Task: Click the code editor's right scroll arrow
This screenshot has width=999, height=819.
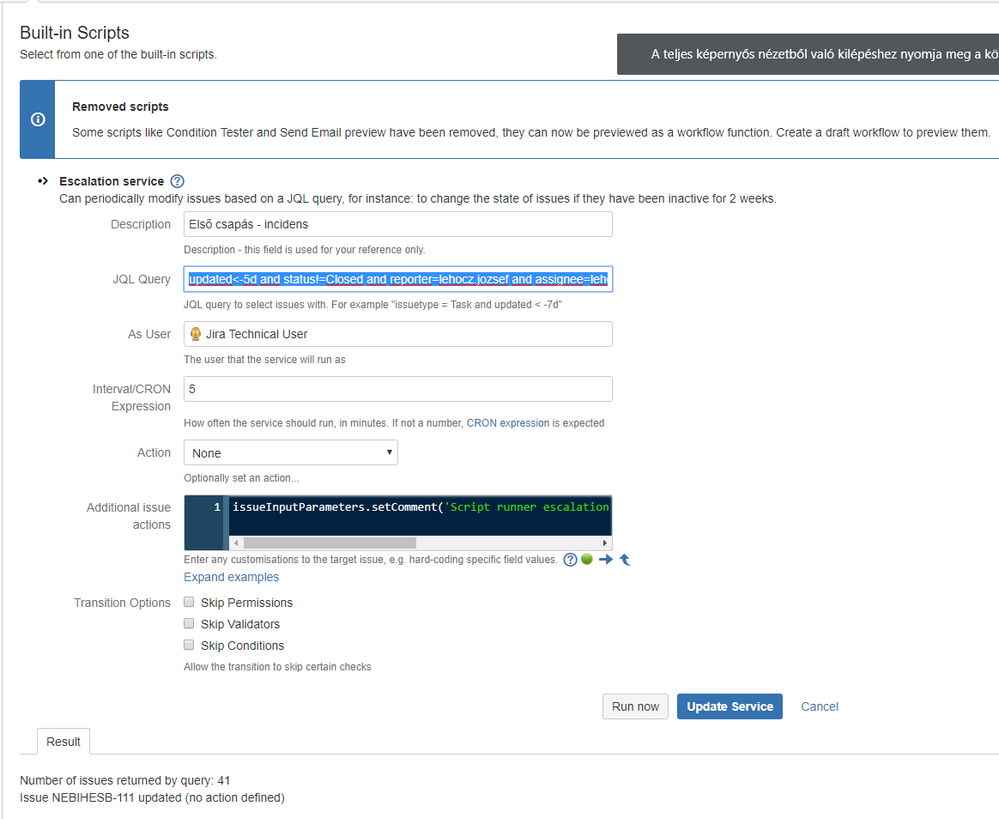Action: pyautogui.click(x=605, y=543)
